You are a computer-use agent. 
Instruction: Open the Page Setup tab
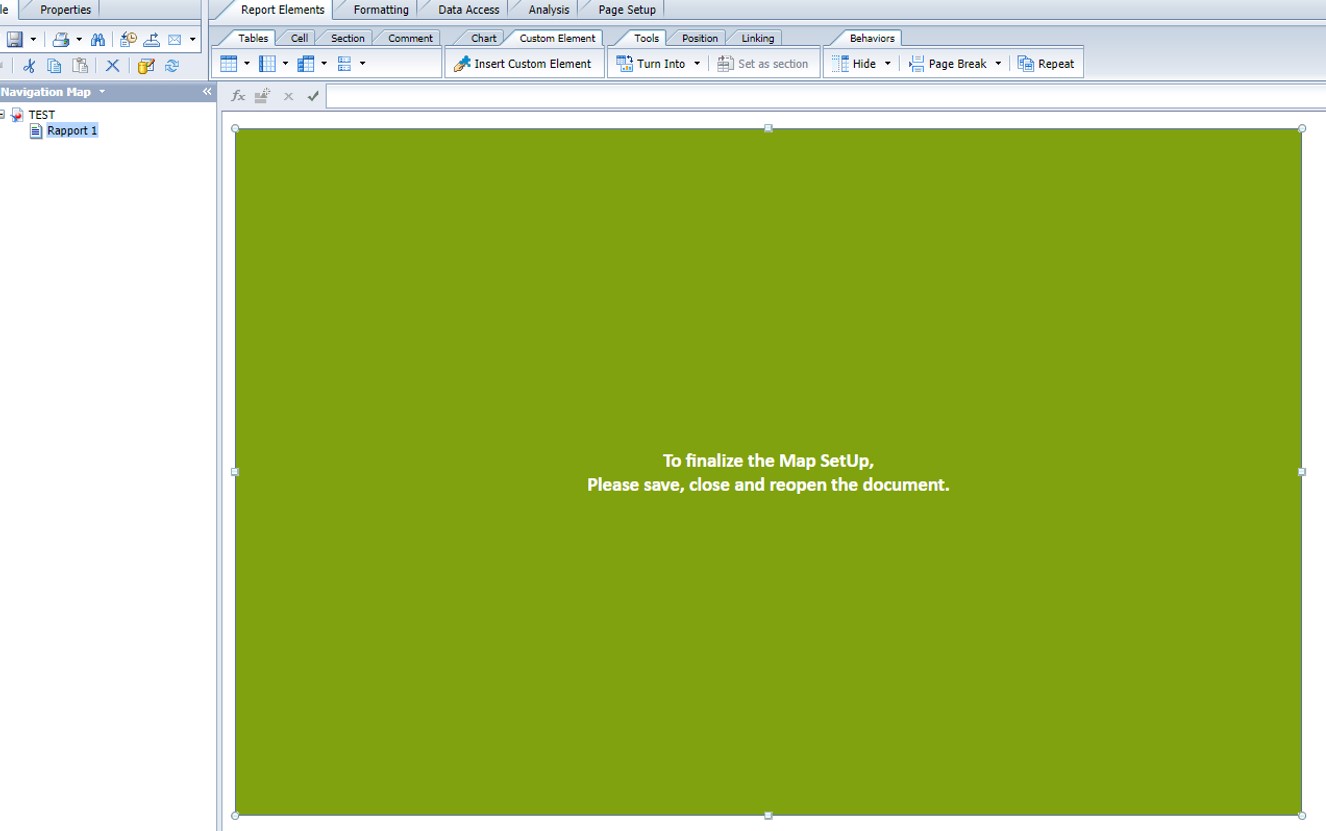pyautogui.click(x=627, y=10)
